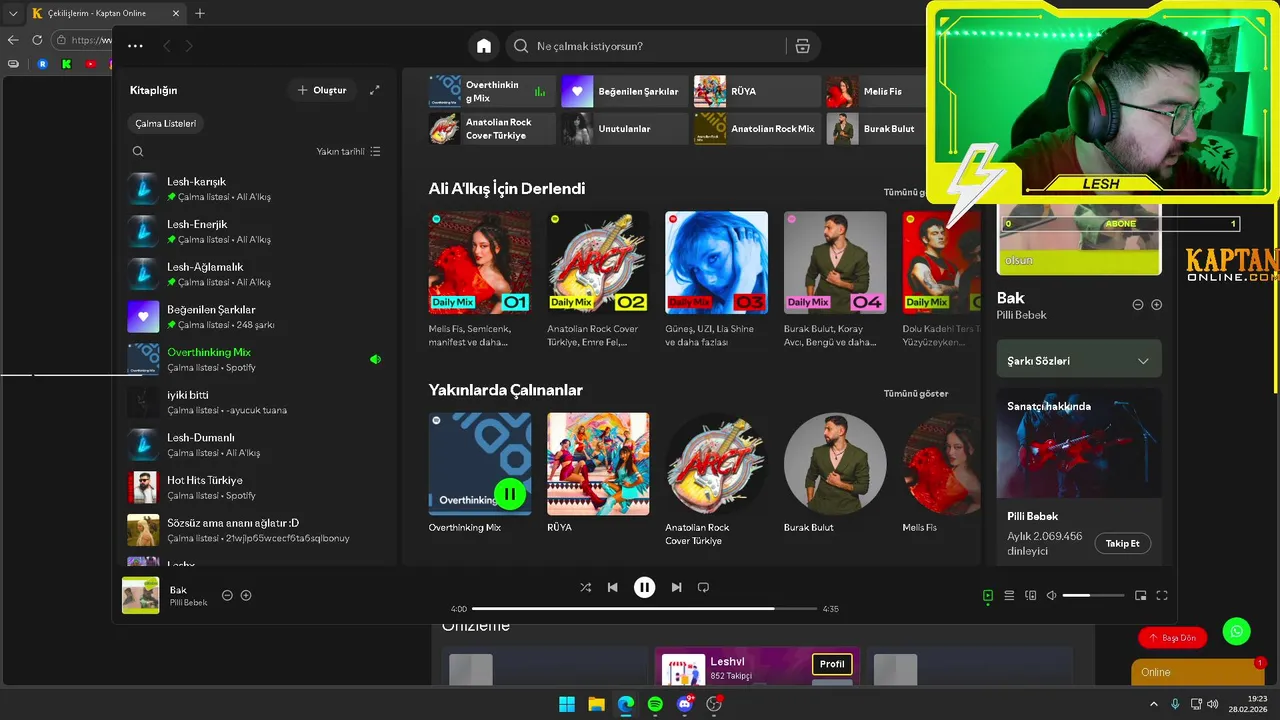Screen dimensions: 1280x720
Task: Click Tümünü göster for Yakınlarda Çalınanlar
Action: [916, 393]
